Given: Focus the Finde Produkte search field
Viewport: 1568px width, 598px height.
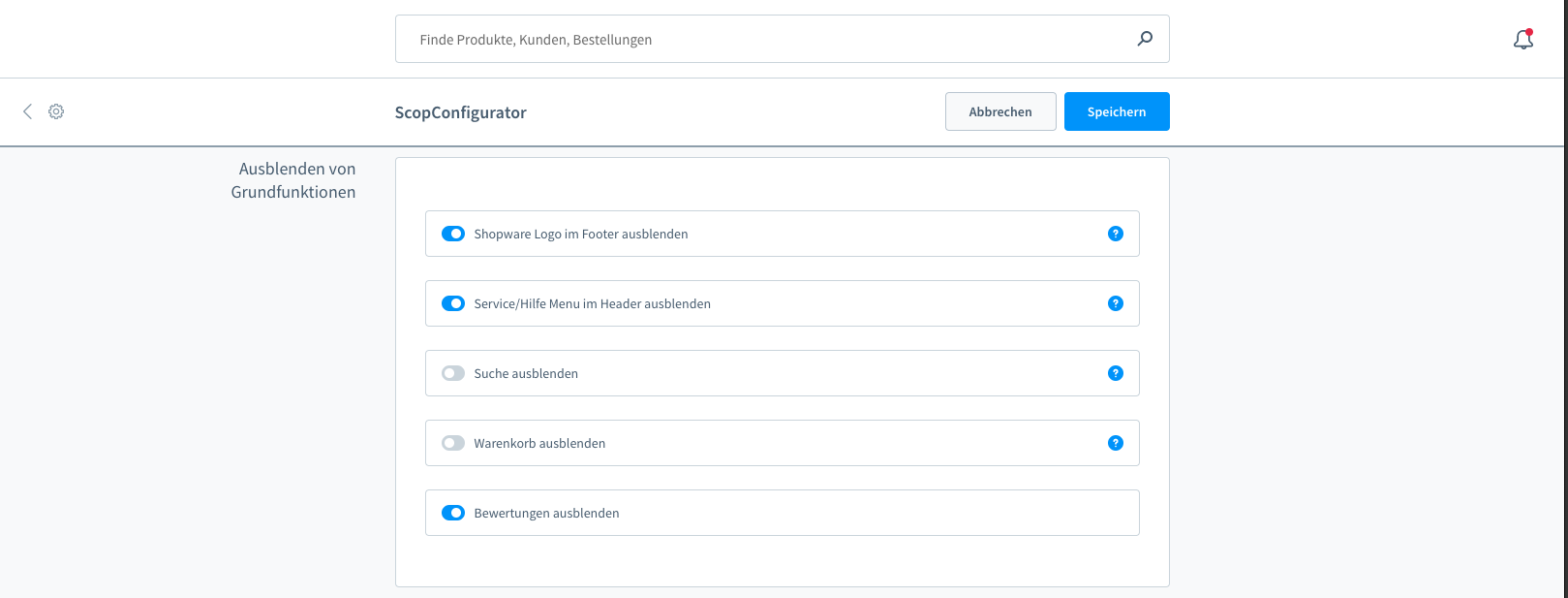Looking at the screenshot, I should (765, 40).
